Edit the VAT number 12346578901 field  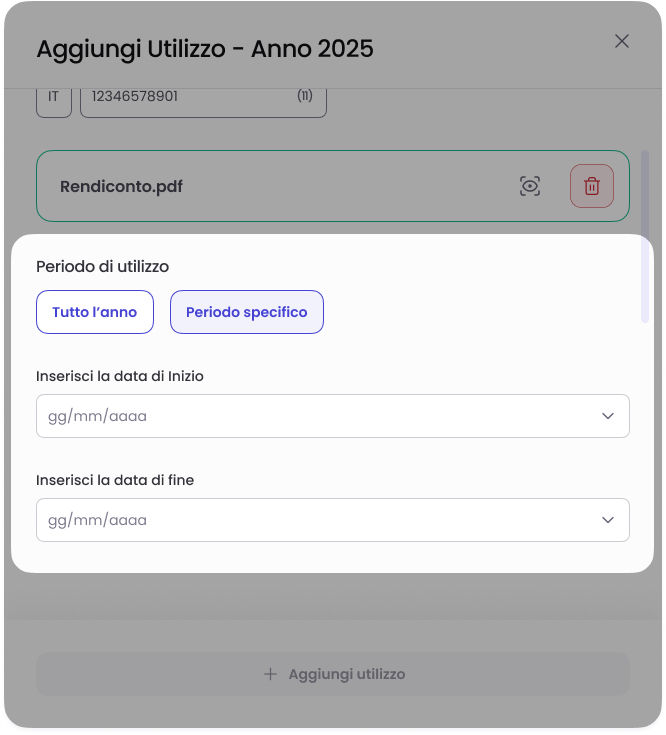[180, 97]
